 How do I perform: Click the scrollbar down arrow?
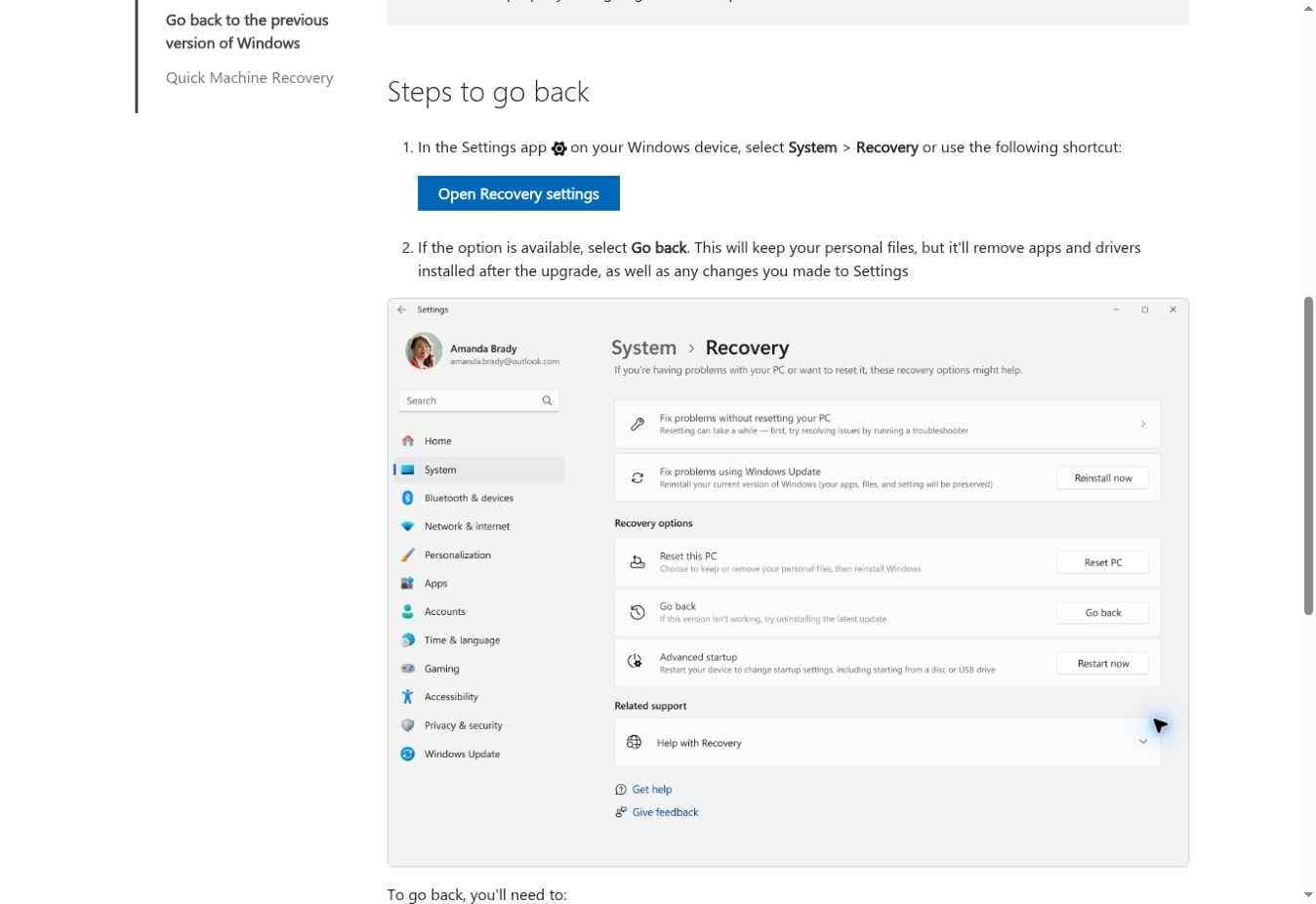(x=1308, y=894)
